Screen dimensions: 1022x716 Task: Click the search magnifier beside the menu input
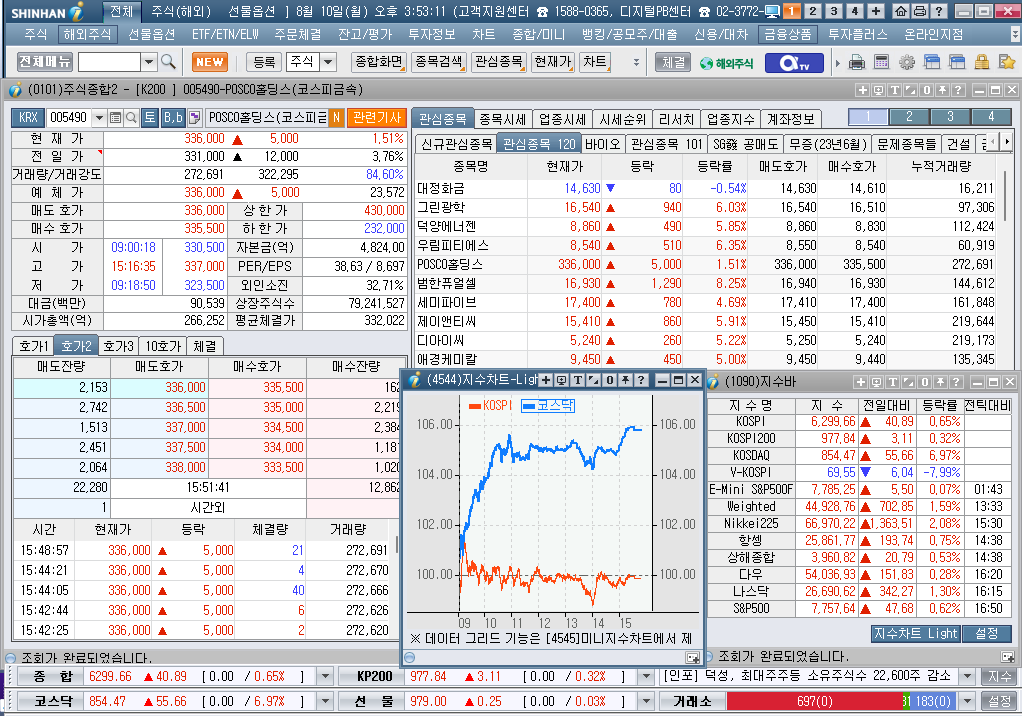tap(168, 62)
